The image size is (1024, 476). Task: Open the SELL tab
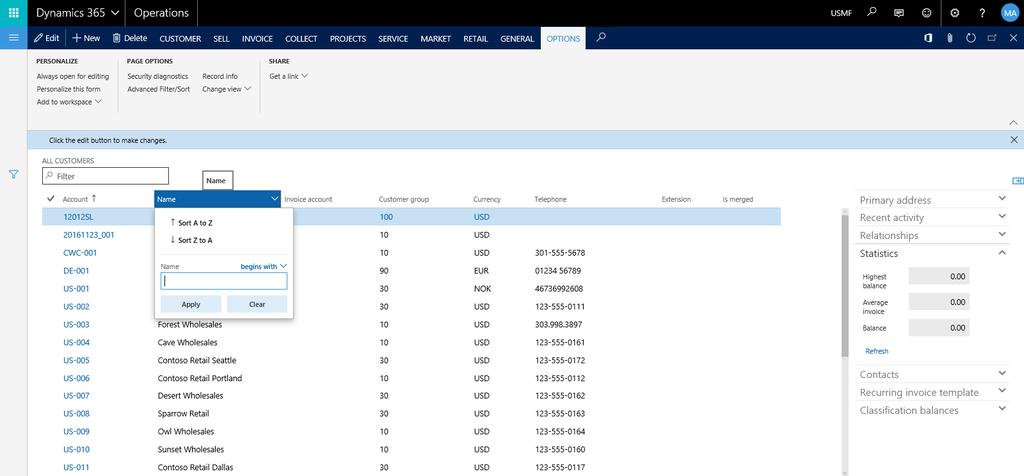[221, 39]
